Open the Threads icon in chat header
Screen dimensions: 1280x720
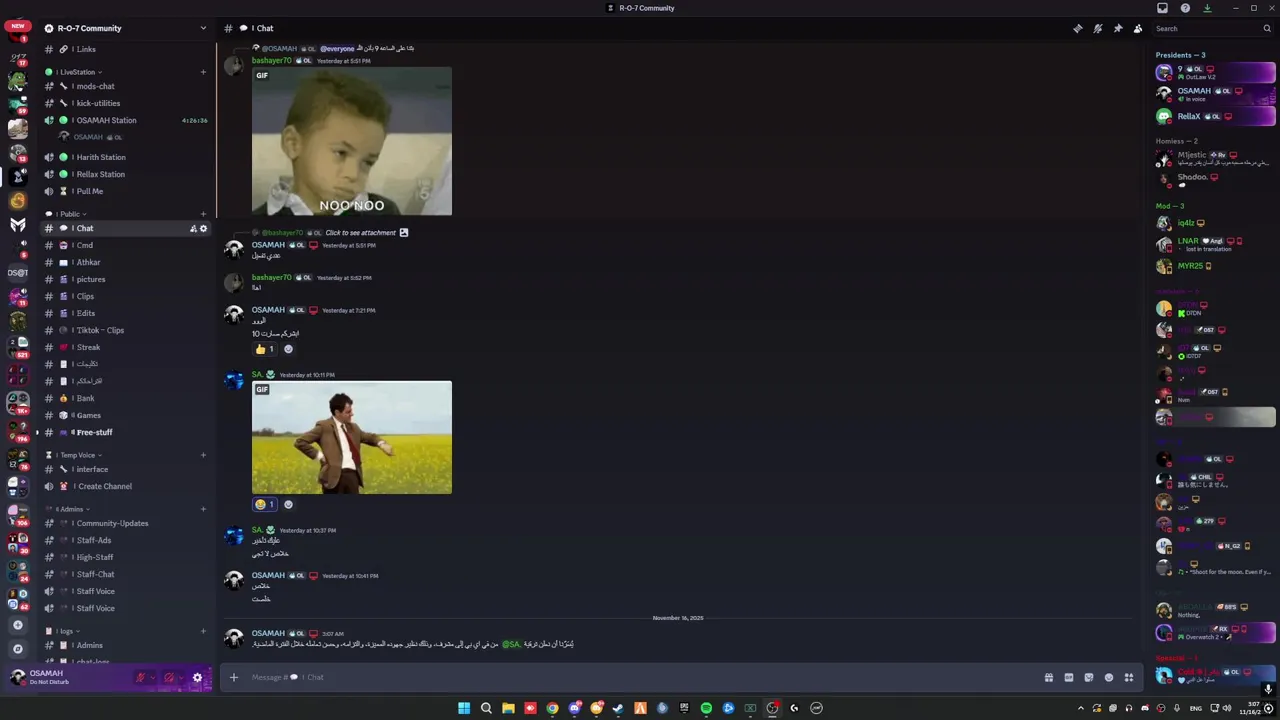point(1077,28)
